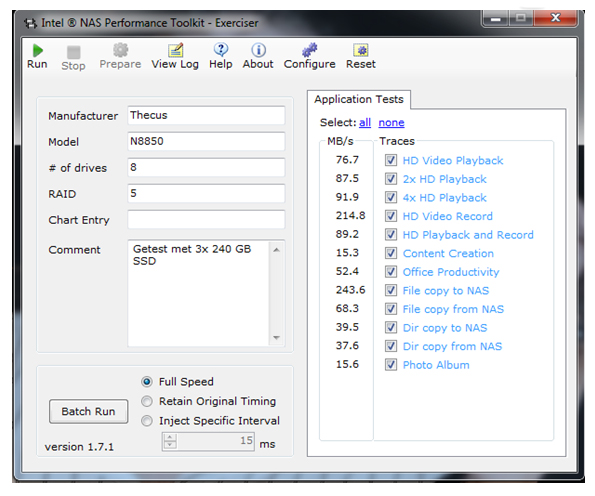Toggle the 2x HD Playback checkbox

(391, 179)
